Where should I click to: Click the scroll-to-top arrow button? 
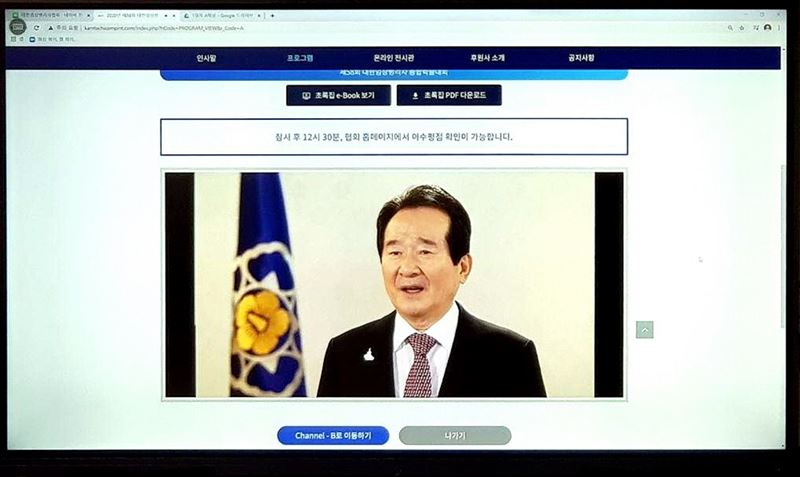click(644, 330)
